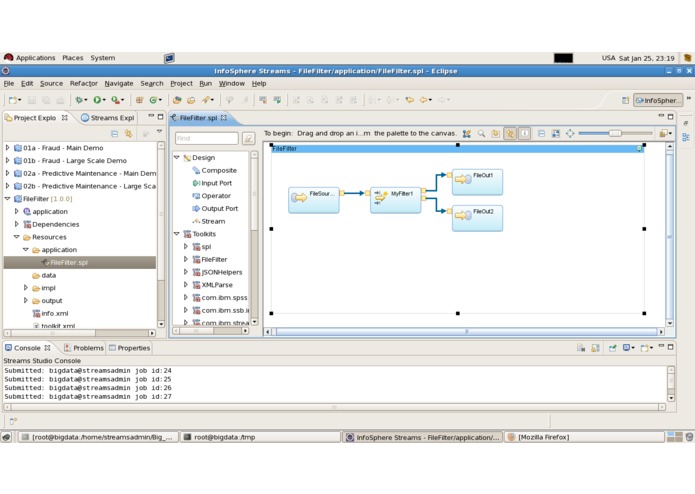The height and width of the screenshot is (494, 695).
Task: Click the palette clear-filter icon beside Find
Action: (x=249, y=139)
